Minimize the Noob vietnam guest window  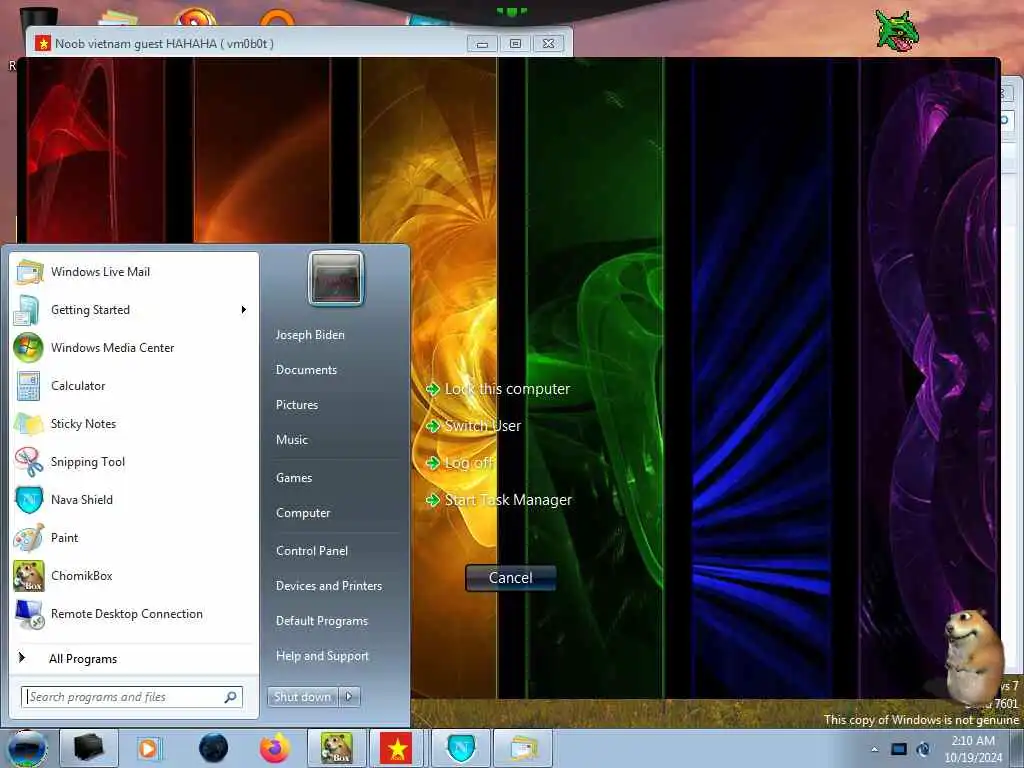click(483, 44)
